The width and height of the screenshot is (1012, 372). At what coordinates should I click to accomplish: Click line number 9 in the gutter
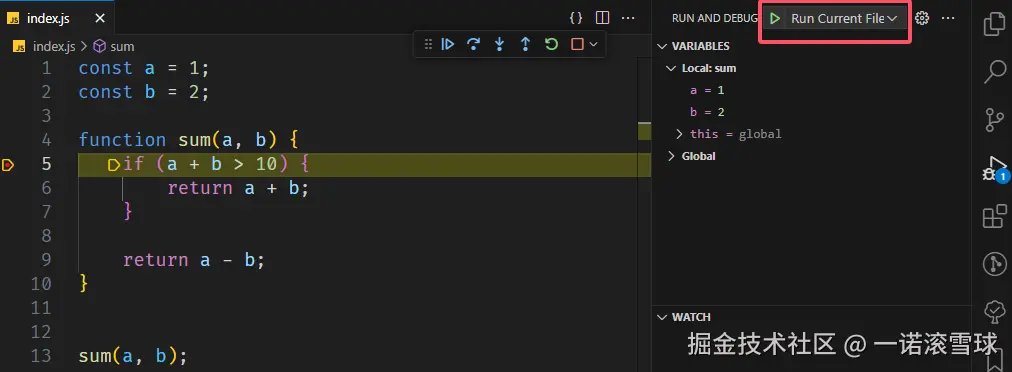coord(46,260)
